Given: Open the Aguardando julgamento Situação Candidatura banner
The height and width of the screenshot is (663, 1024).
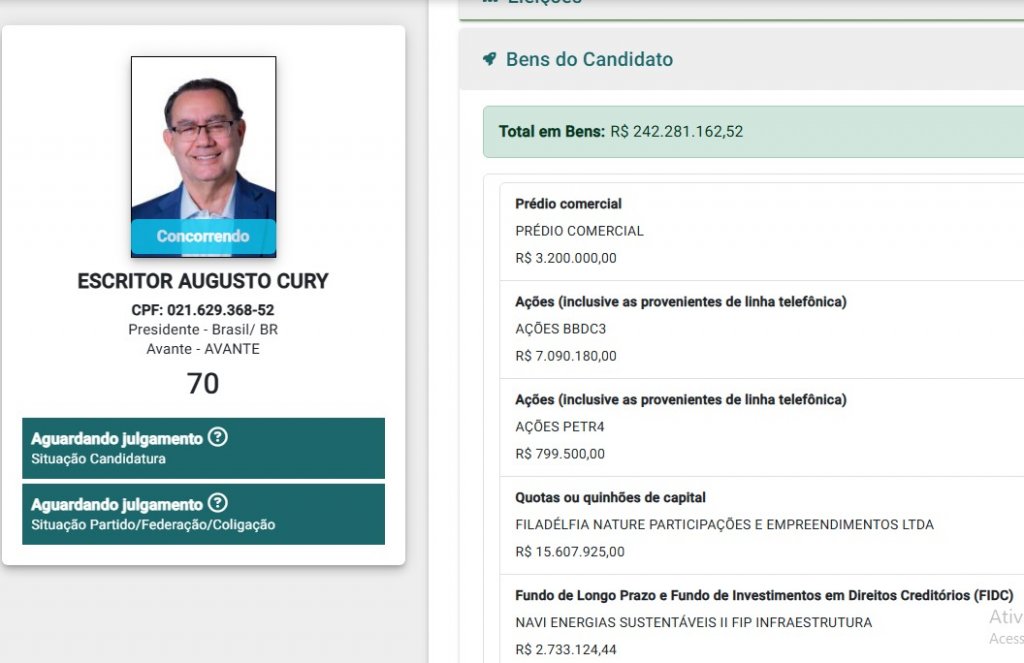Looking at the screenshot, I should (x=203, y=448).
